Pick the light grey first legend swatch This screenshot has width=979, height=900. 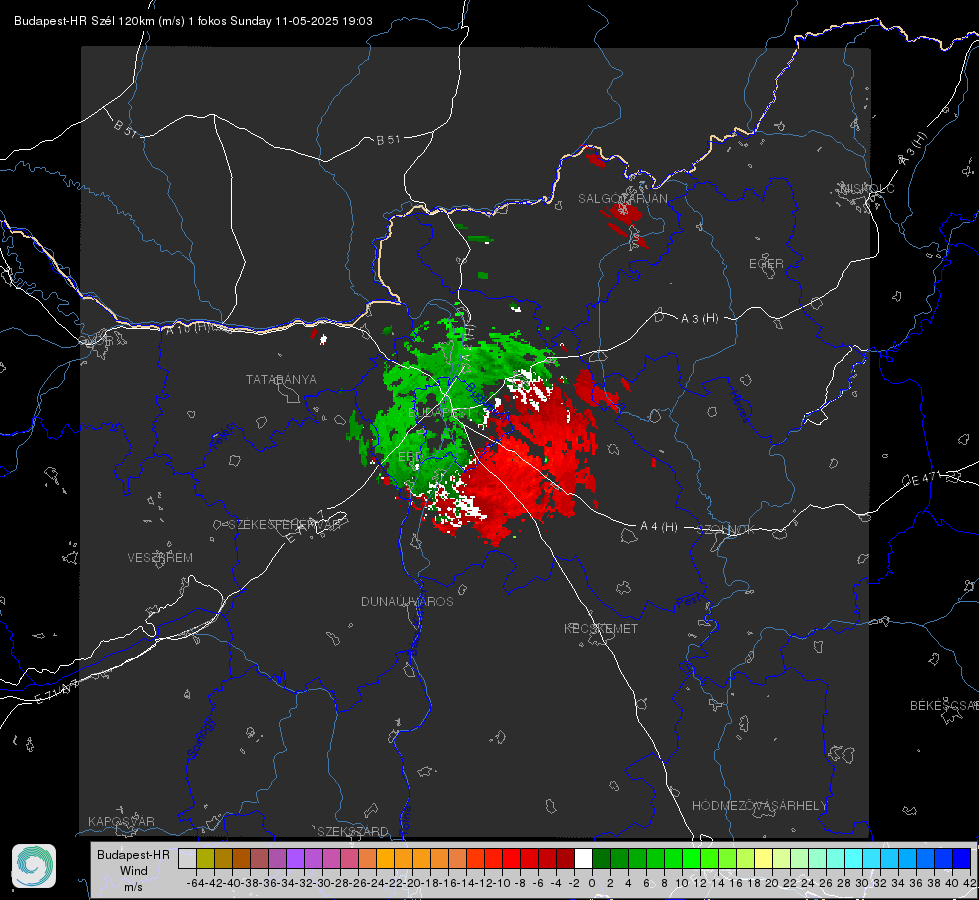[187, 858]
